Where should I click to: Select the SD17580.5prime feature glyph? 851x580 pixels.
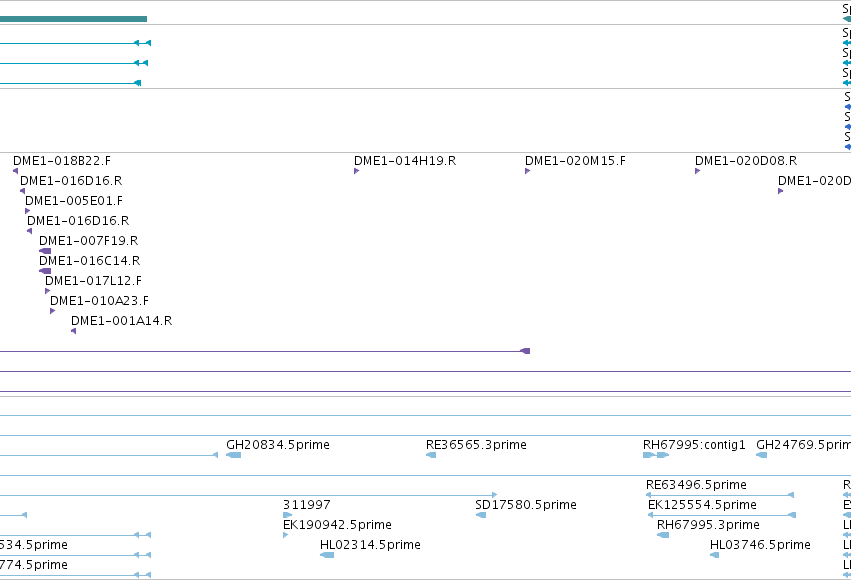pos(480,515)
